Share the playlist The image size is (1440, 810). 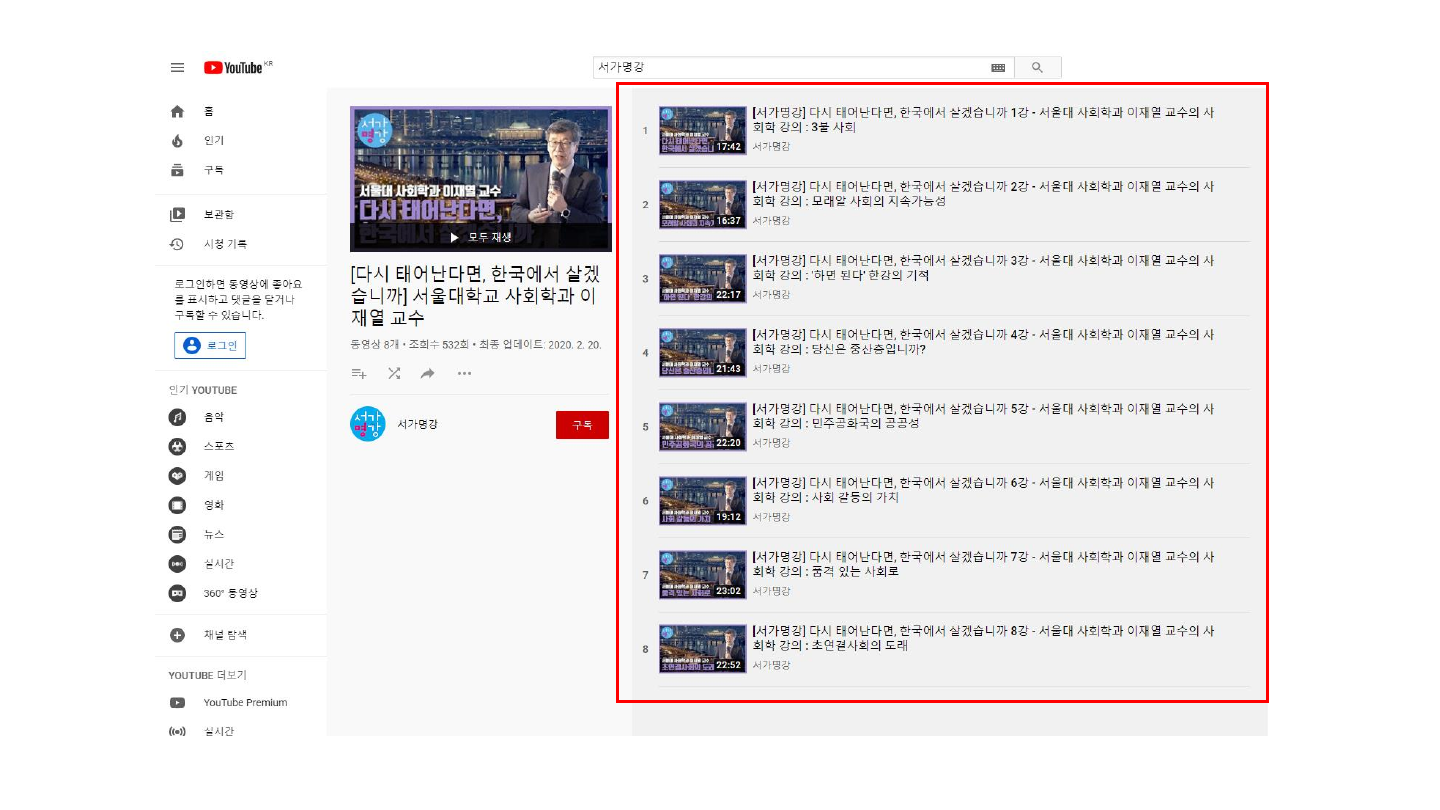[x=428, y=374]
